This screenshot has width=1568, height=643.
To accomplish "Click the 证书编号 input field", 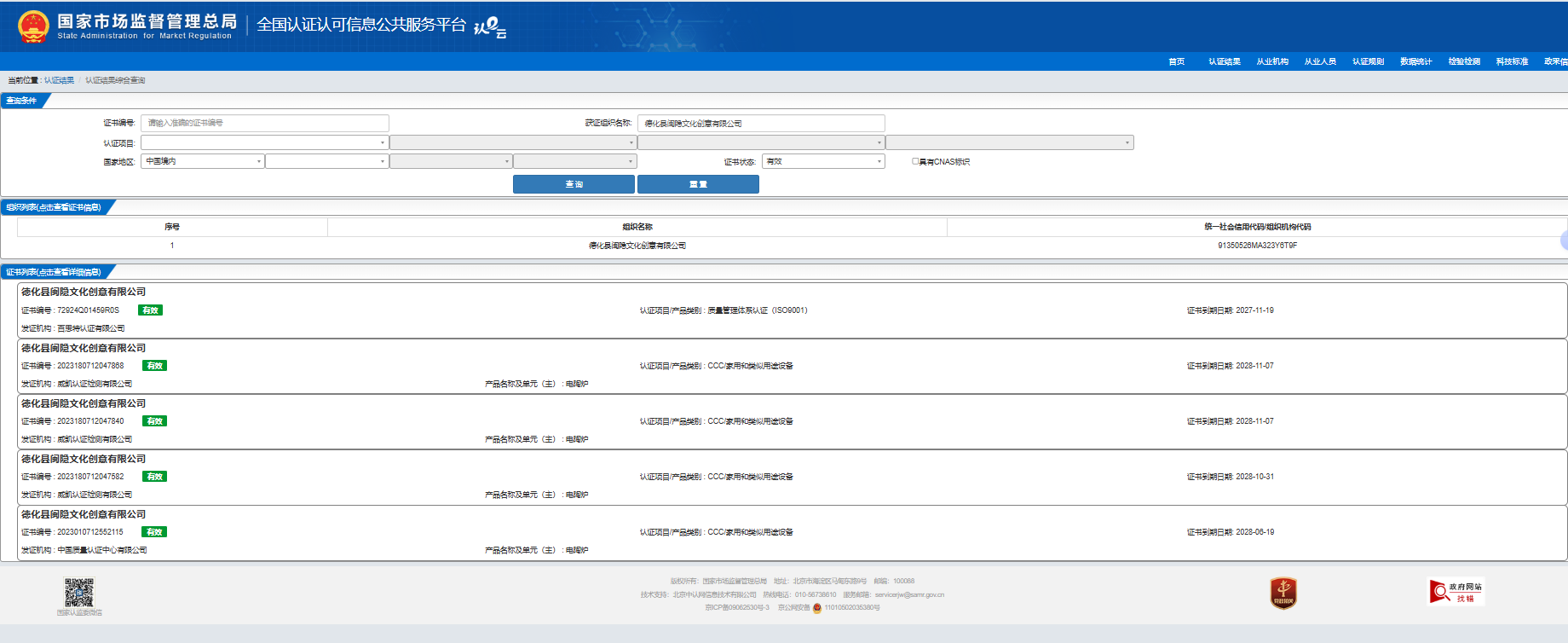I will click(x=264, y=123).
